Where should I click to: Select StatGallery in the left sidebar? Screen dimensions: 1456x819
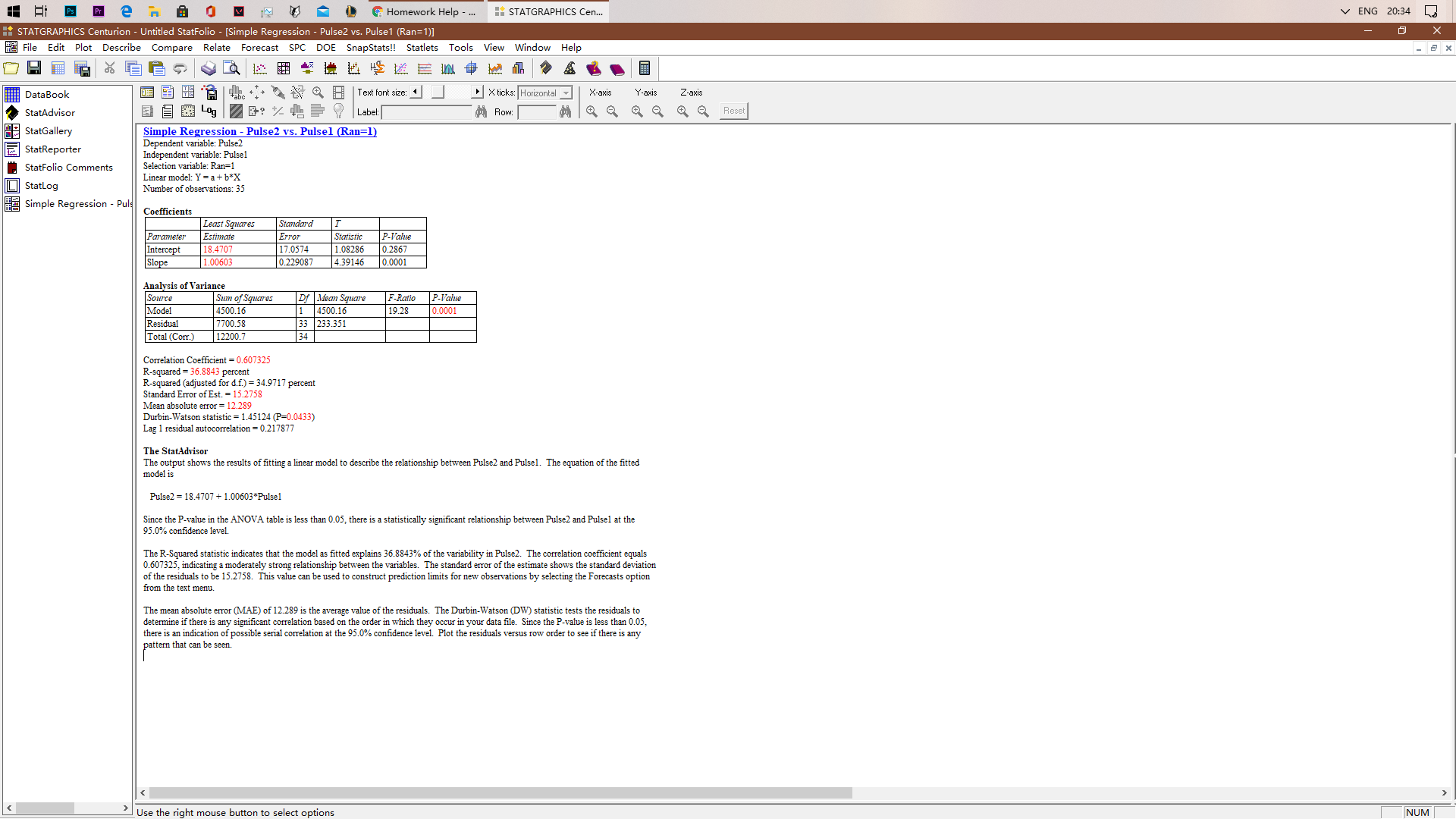(x=47, y=130)
